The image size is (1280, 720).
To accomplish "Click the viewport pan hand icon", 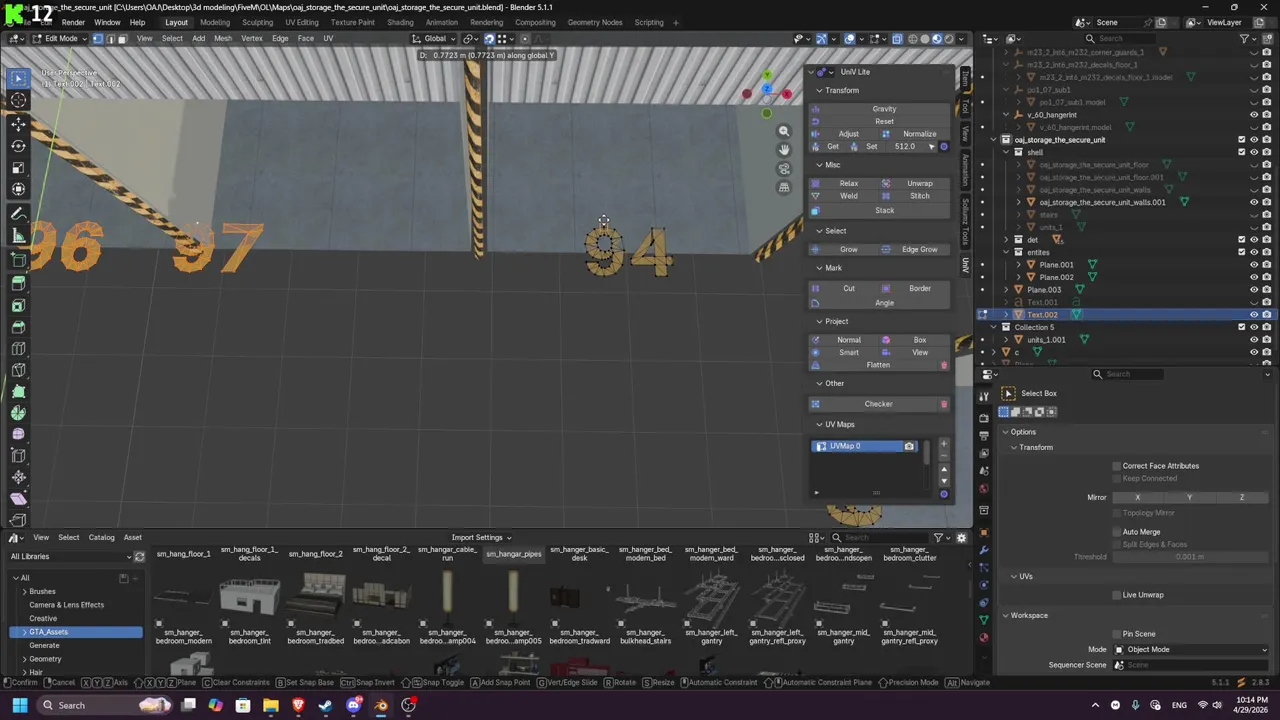I will point(784,149).
